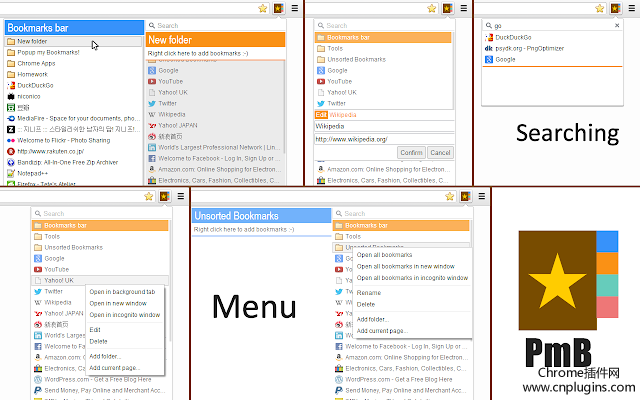Choose Delete below Rename in the folder menu
This screenshot has width=640, height=400.
click(x=366, y=304)
